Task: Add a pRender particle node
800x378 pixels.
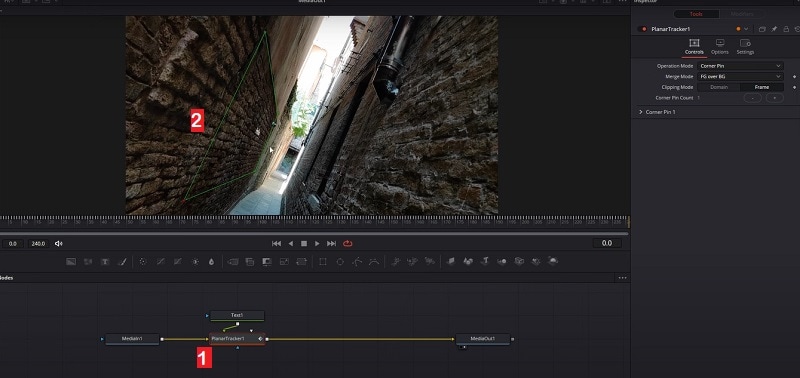Action: coord(430,261)
